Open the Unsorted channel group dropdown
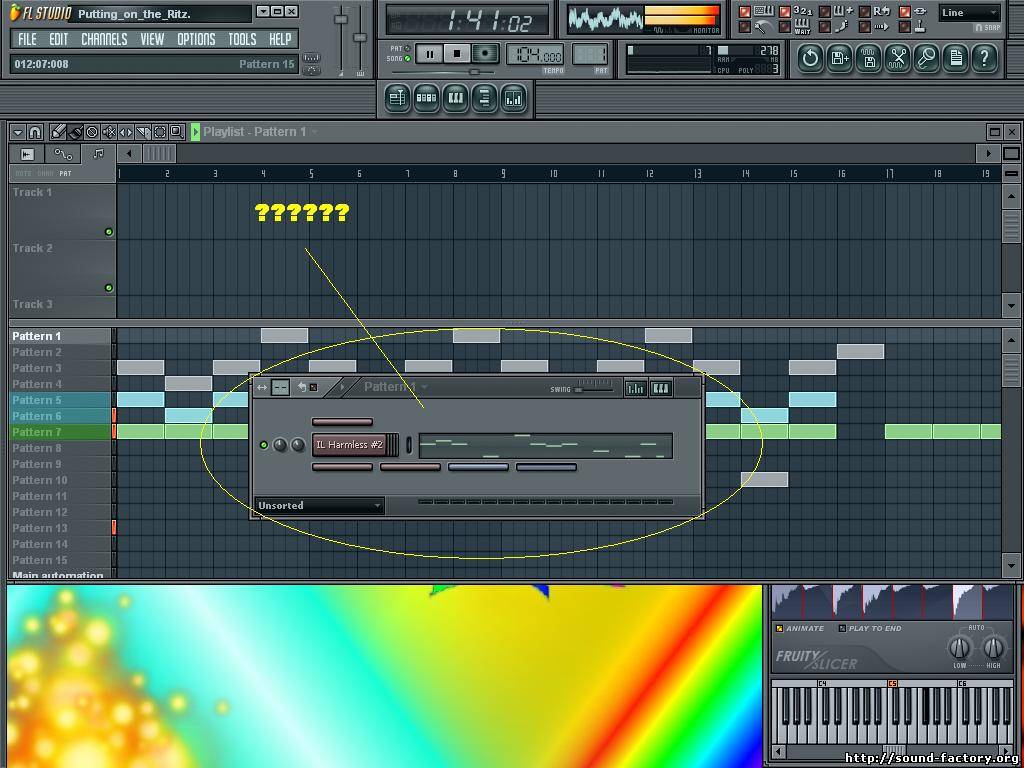This screenshot has height=768, width=1024. pyautogui.click(x=319, y=505)
